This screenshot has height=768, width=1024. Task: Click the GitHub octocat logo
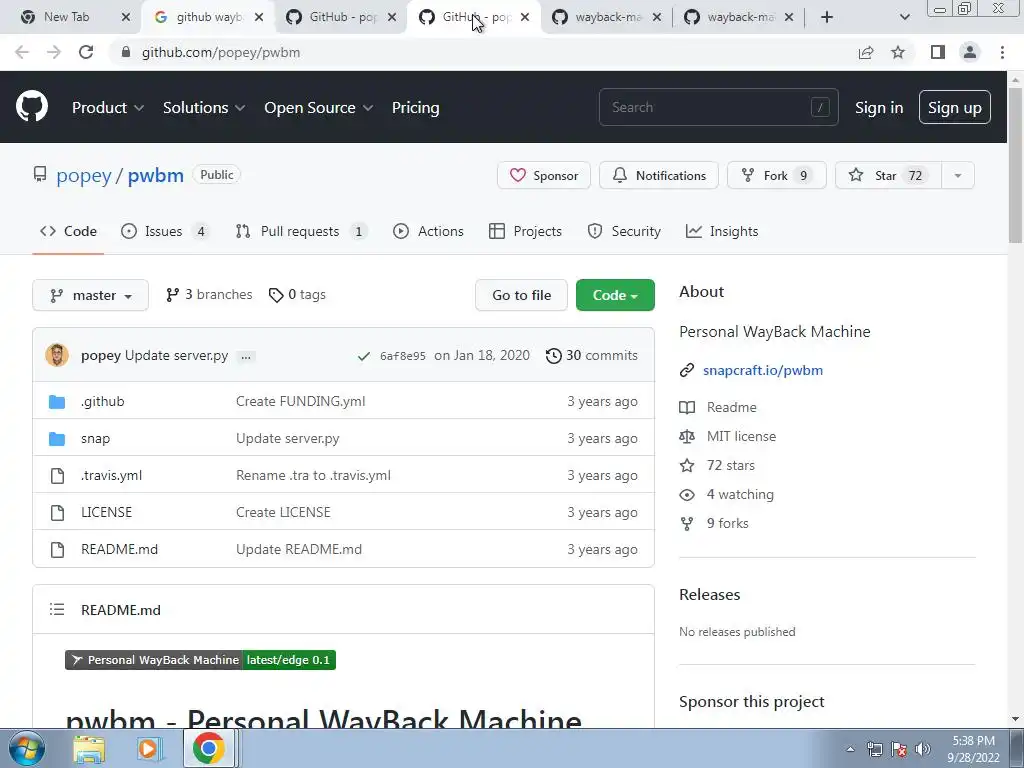tap(32, 107)
